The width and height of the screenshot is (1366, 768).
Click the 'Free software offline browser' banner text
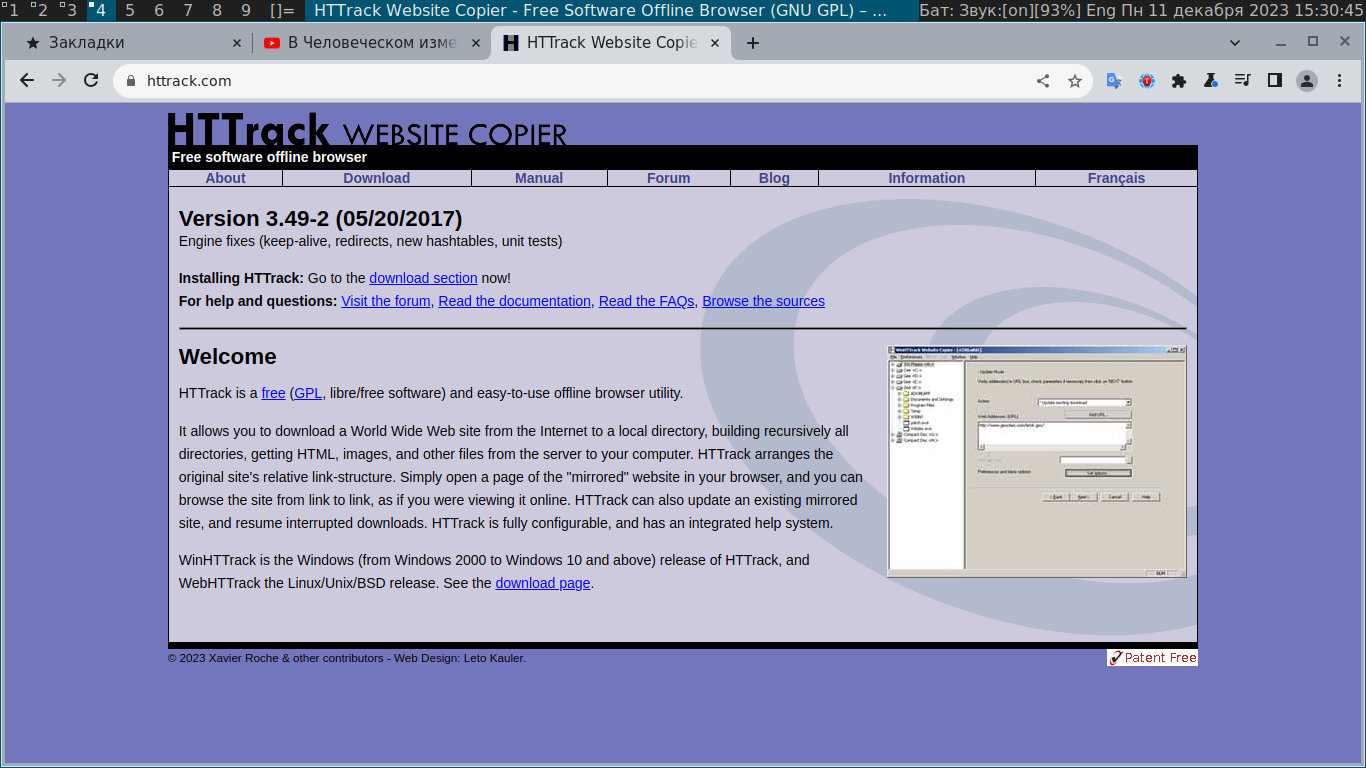[269, 157]
